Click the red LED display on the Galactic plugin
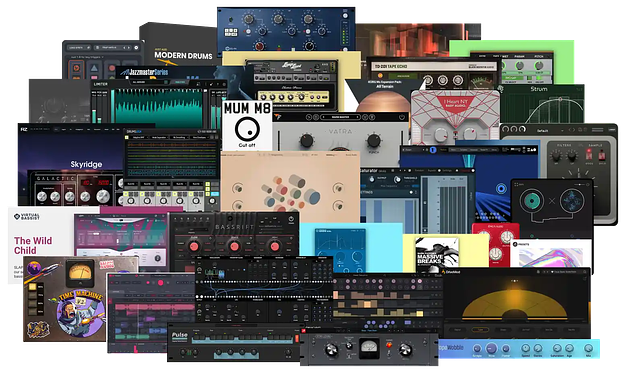Viewport: 625px width, 373px height. point(95,183)
